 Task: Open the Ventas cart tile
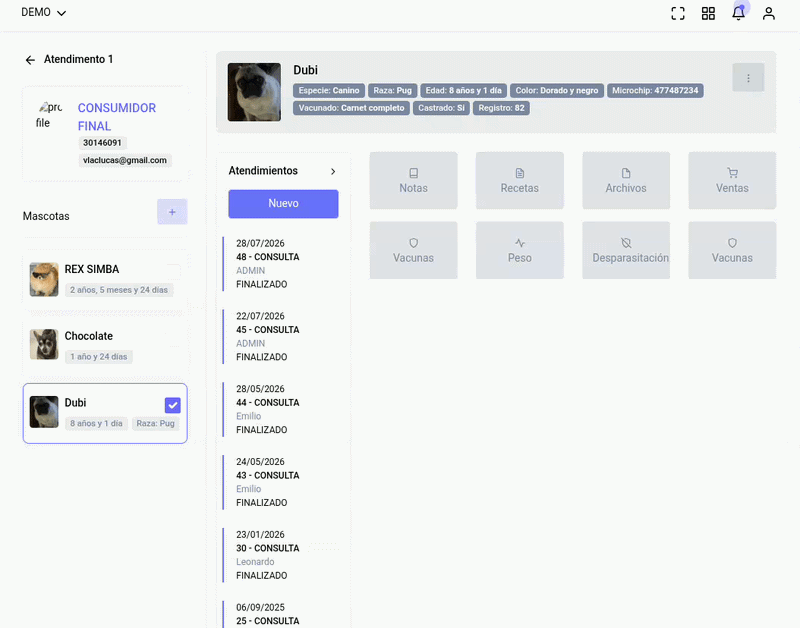[732, 181]
